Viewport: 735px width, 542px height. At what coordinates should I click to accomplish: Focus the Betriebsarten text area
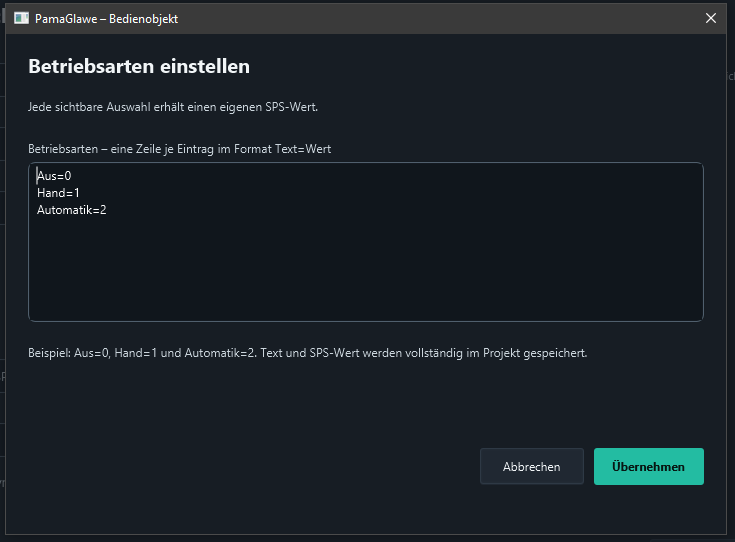(x=366, y=242)
